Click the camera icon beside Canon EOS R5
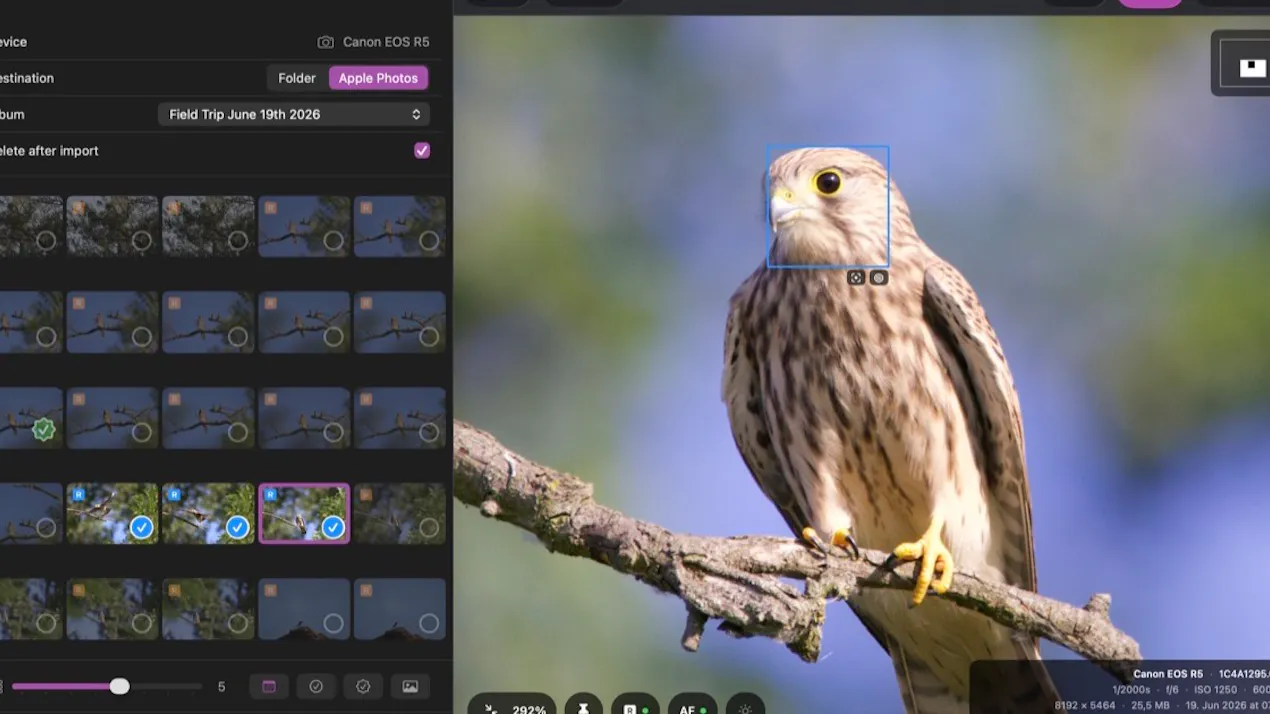The image size is (1270, 714). tap(325, 42)
